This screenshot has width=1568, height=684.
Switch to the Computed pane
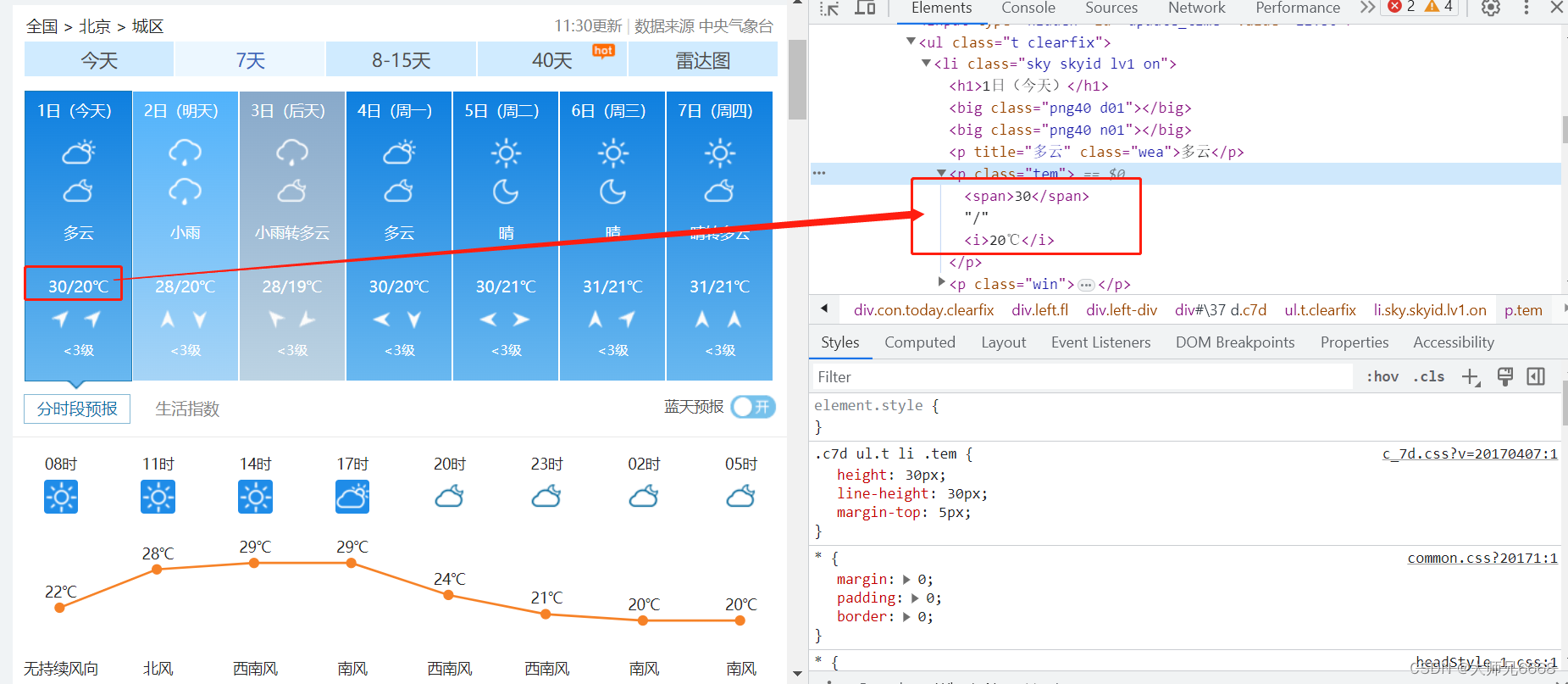[x=920, y=342]
